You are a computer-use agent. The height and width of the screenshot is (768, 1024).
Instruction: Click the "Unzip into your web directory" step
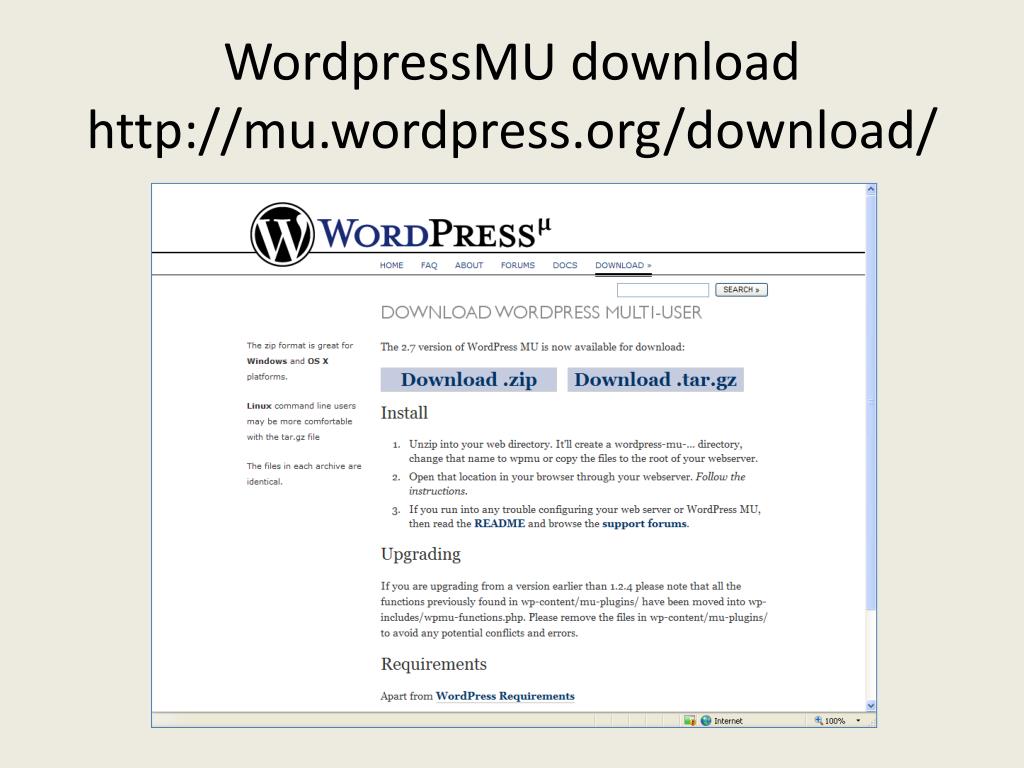583,451
